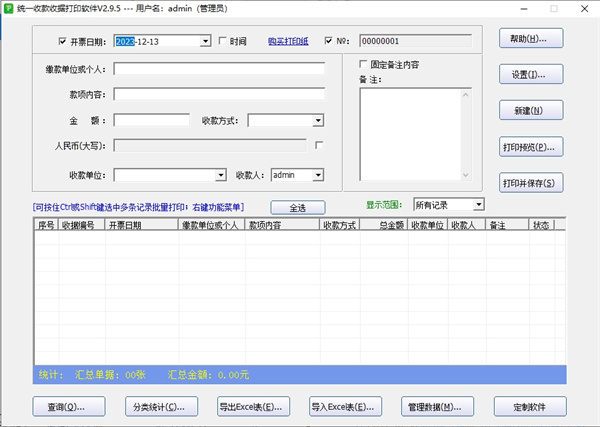Screen dimensions: 600x427
Task: Click the app icon in title bar
Action: point(9,8)
